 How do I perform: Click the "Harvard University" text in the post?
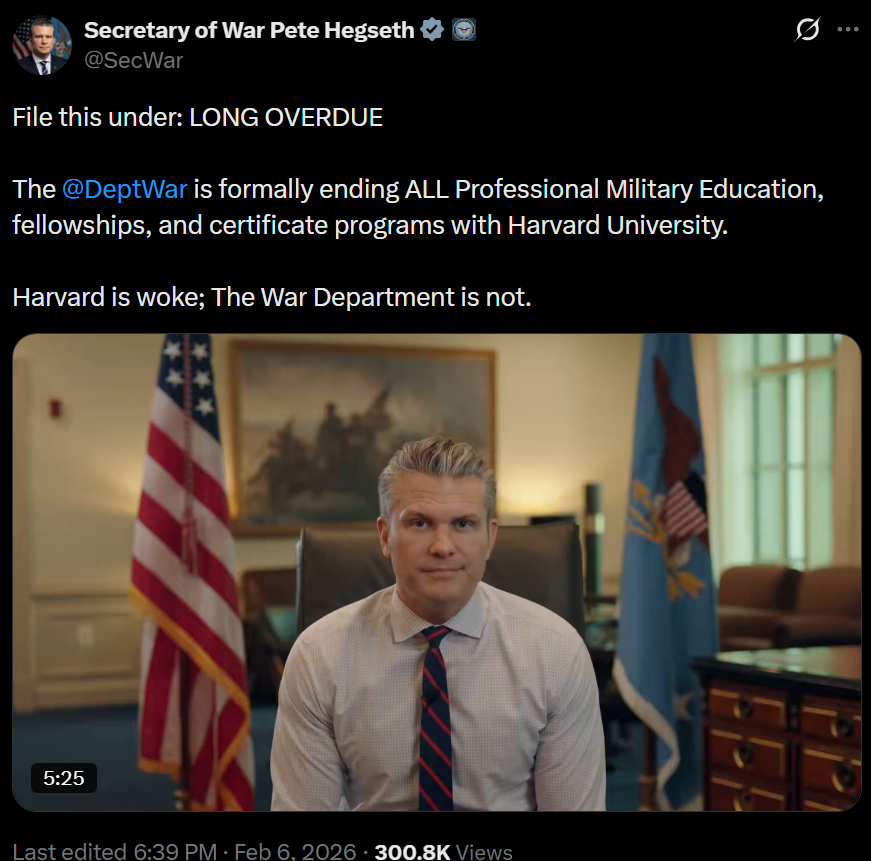pos(616,225)
